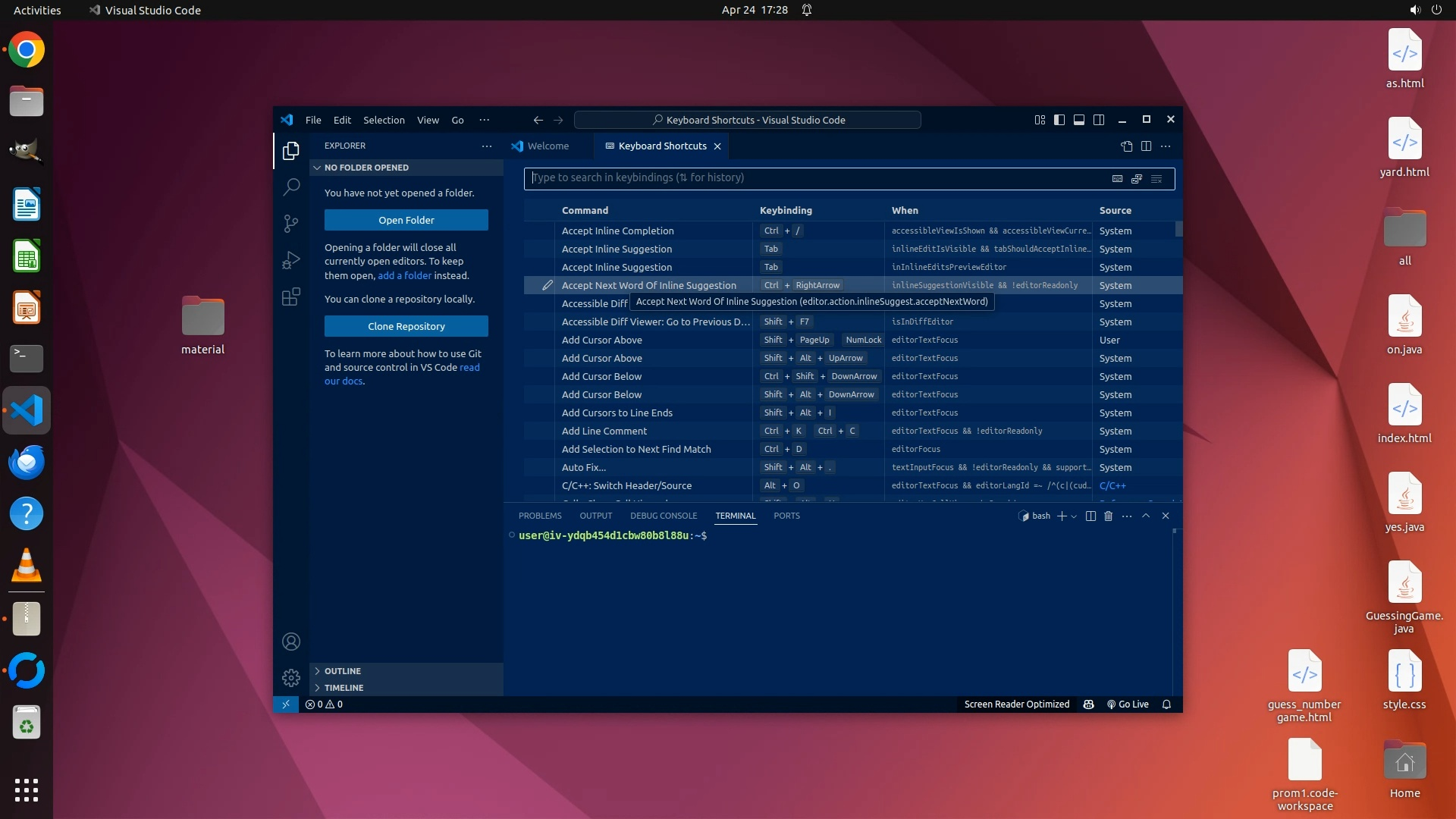
Task: Open the Selection menu
Action: (x=384, y=120)
